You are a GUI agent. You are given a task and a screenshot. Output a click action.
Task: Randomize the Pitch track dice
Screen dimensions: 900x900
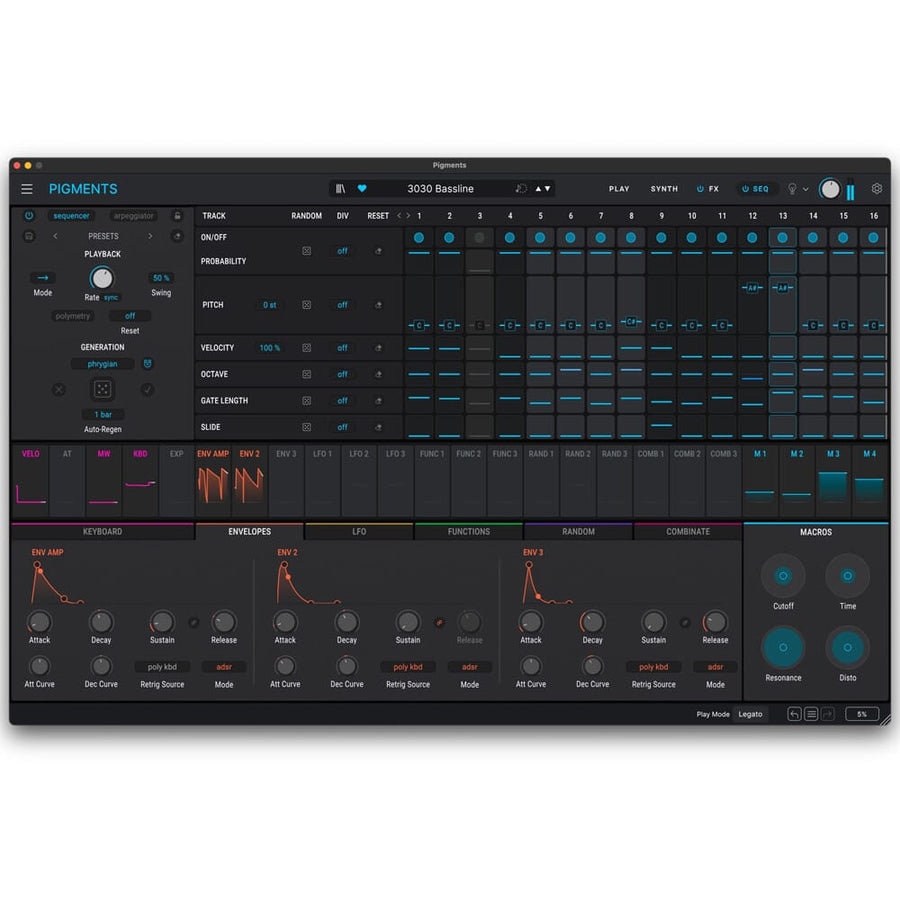(307, 305)
